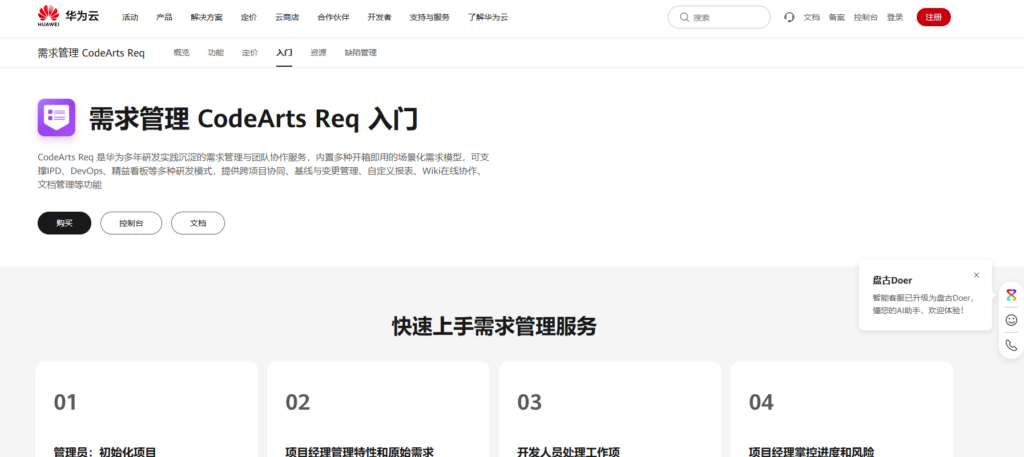This screenshot has width=1024, height=457.
Task: Open the Pangu Doer AI assistant icon
Action: click(1011, 295)
